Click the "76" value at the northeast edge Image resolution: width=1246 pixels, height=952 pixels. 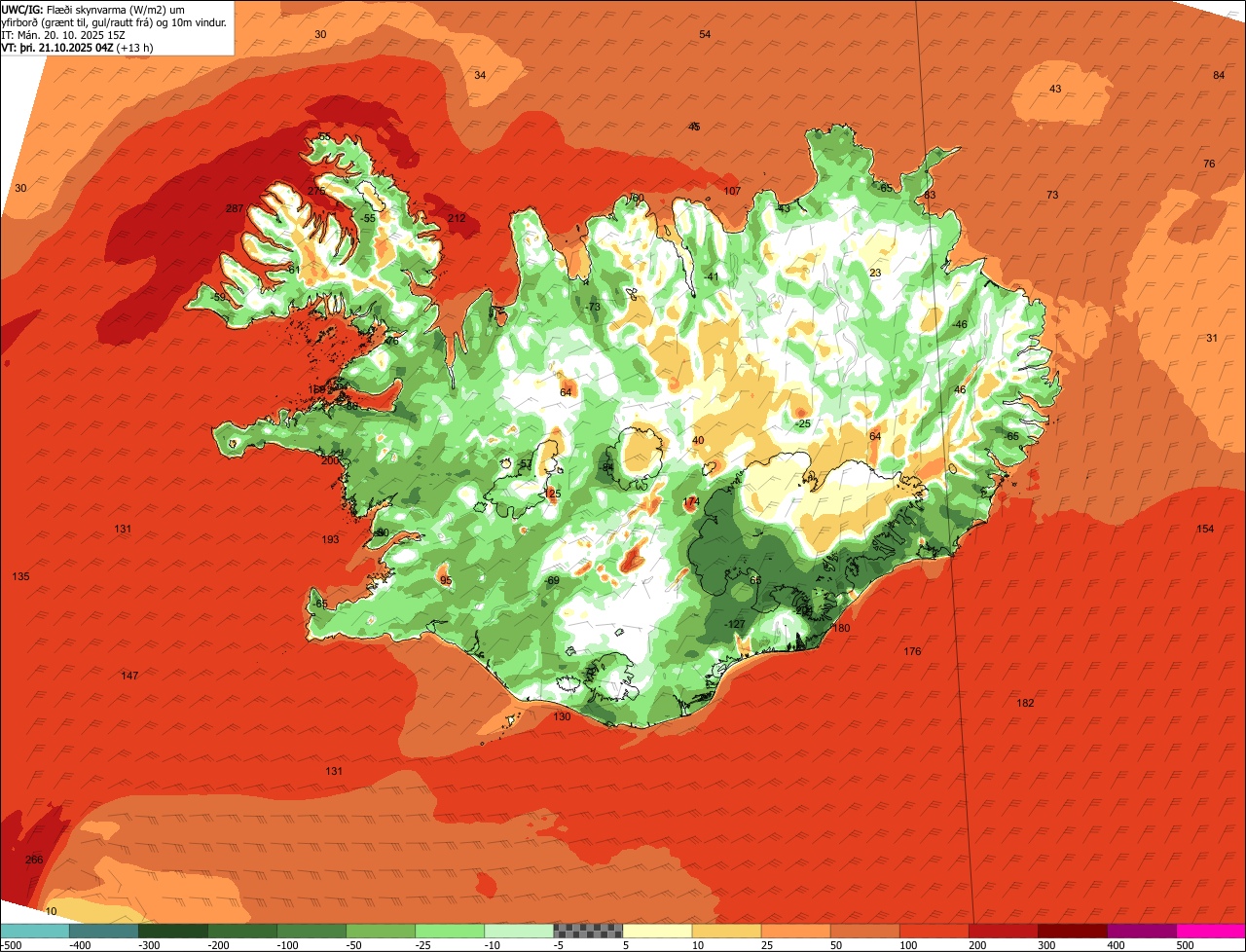click(1209, 164)
